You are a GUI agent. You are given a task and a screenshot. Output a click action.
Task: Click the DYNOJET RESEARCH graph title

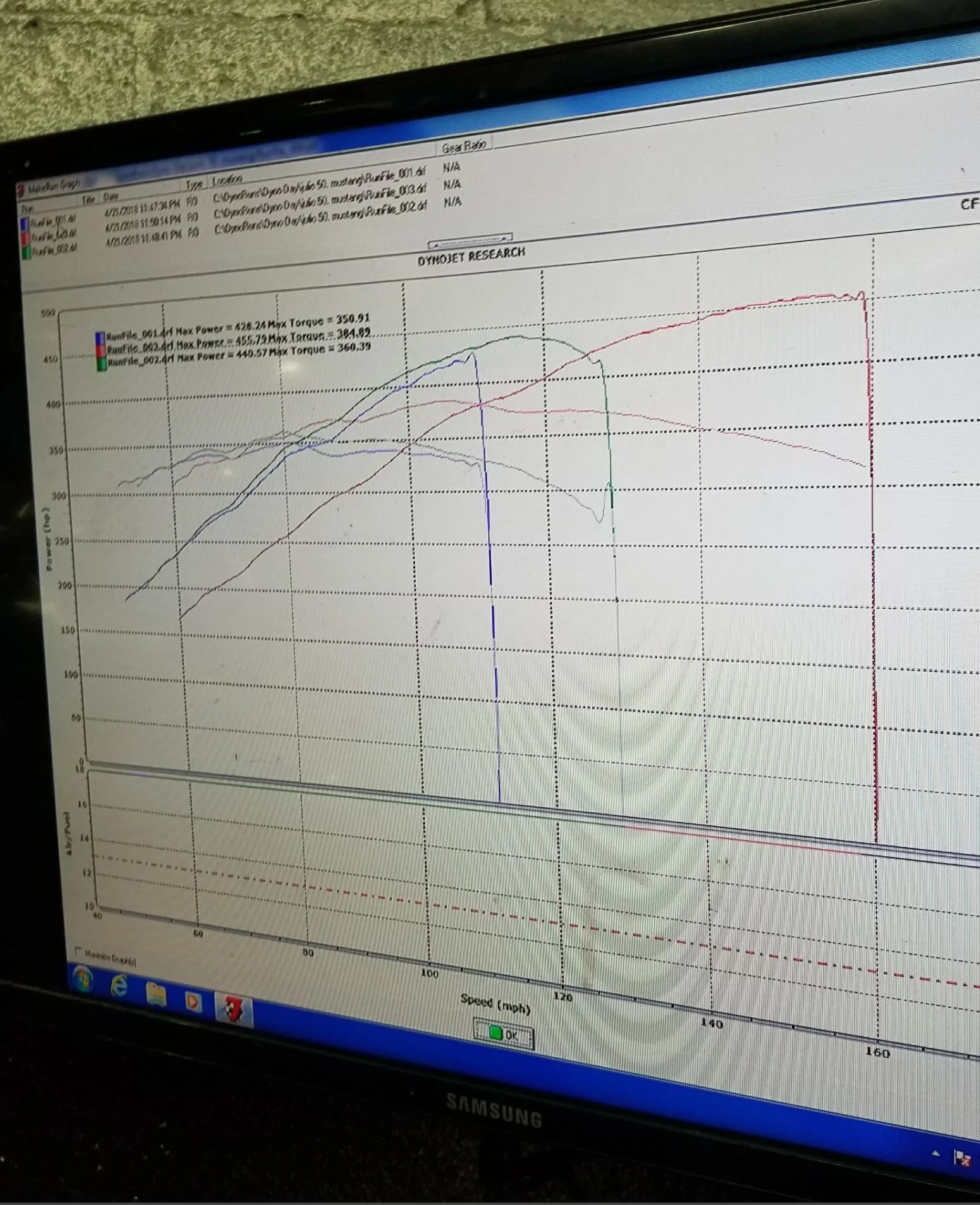tap(472, 255)
